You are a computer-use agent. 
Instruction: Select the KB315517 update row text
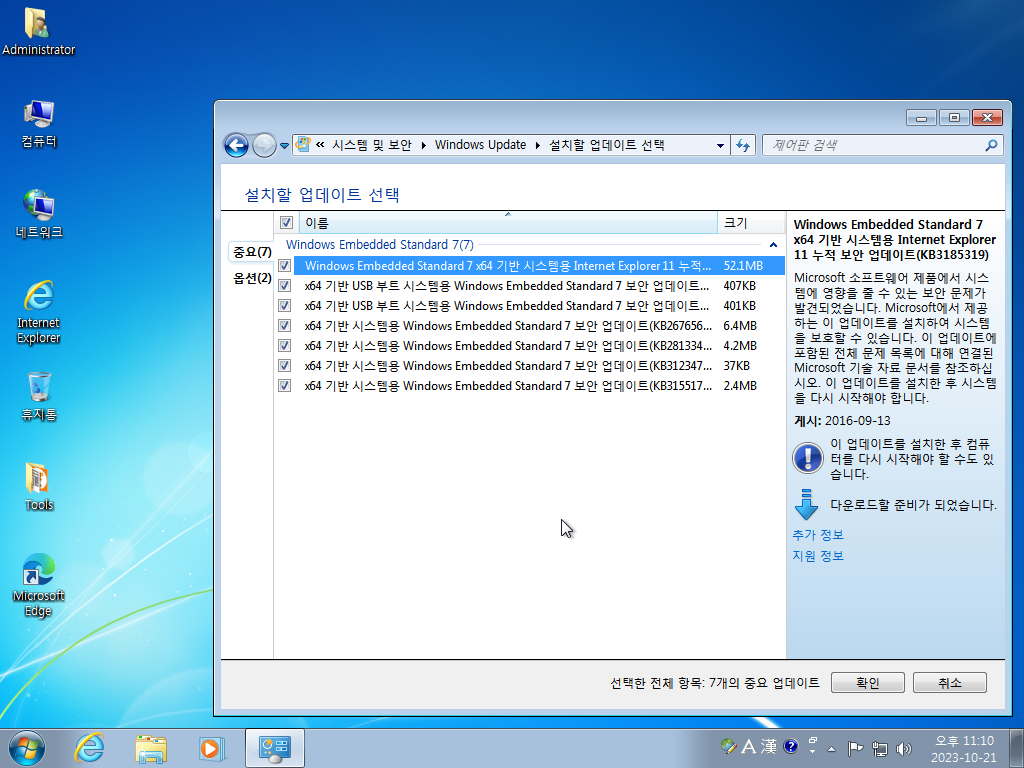click(508, 386)
